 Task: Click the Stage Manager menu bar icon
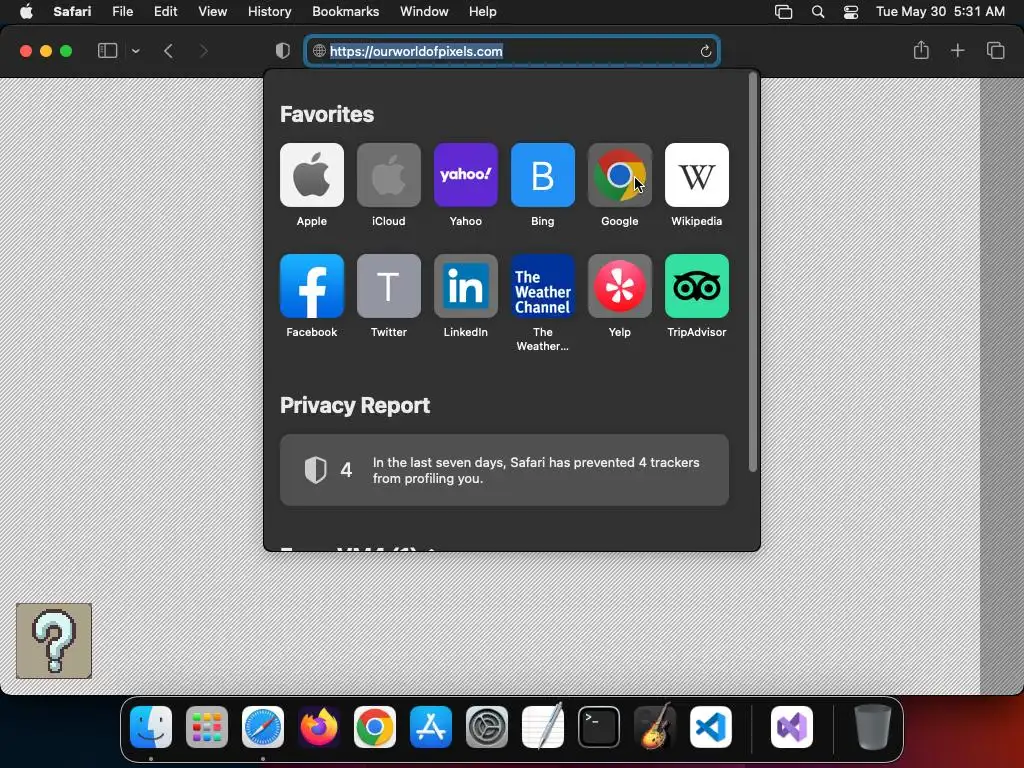click(783, 12)
